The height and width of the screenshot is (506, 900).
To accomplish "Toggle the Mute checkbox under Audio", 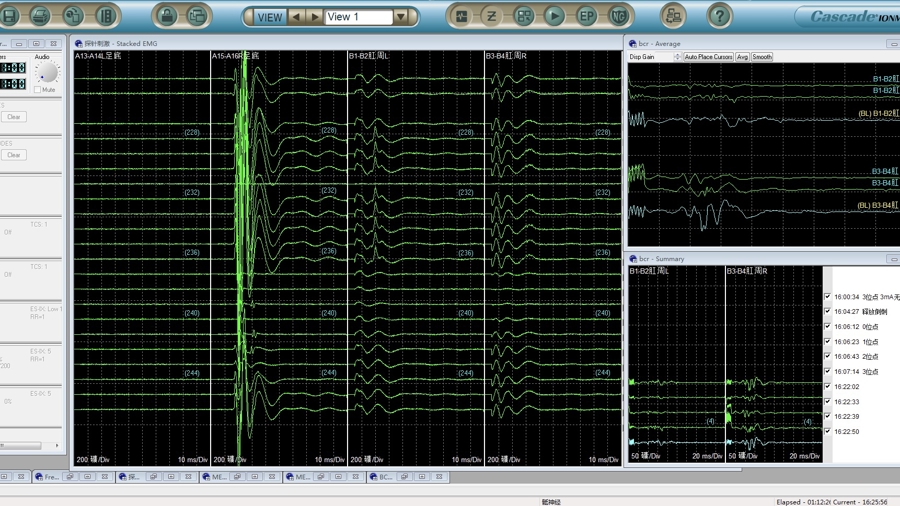I will tap(37, 89).
